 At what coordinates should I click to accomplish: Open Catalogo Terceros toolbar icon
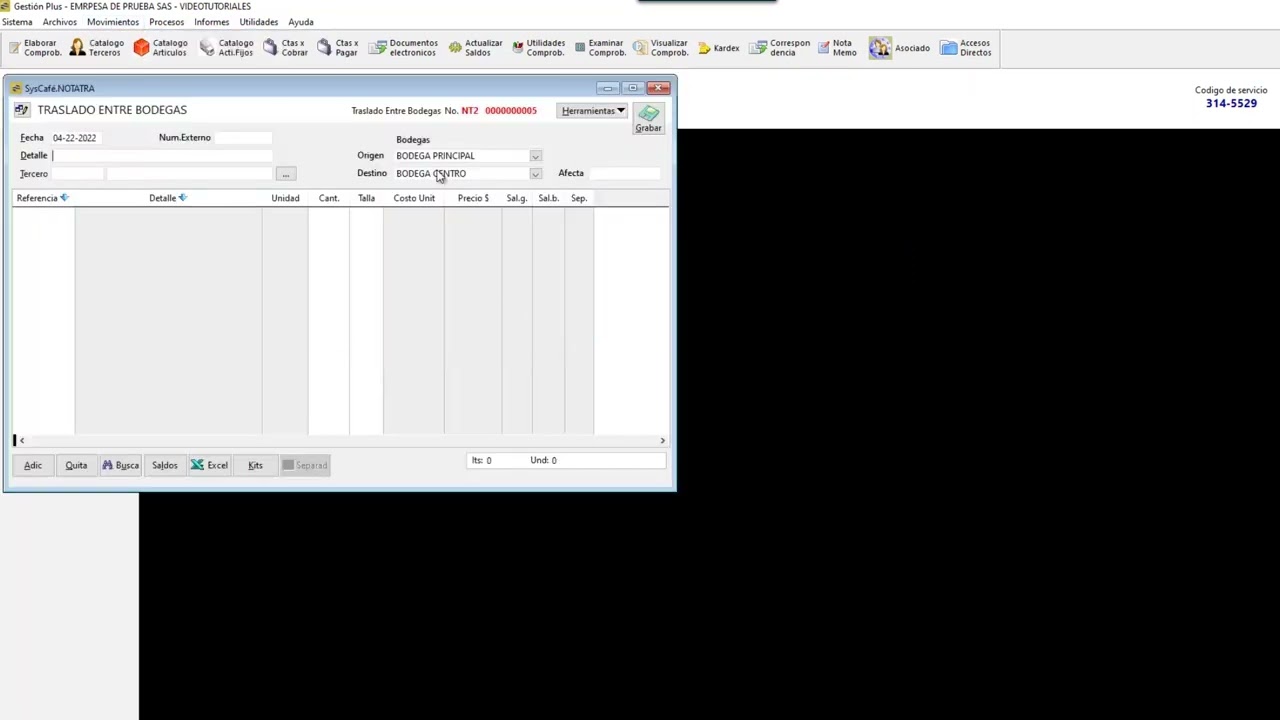pyautogui.click(x=97, y=48)
